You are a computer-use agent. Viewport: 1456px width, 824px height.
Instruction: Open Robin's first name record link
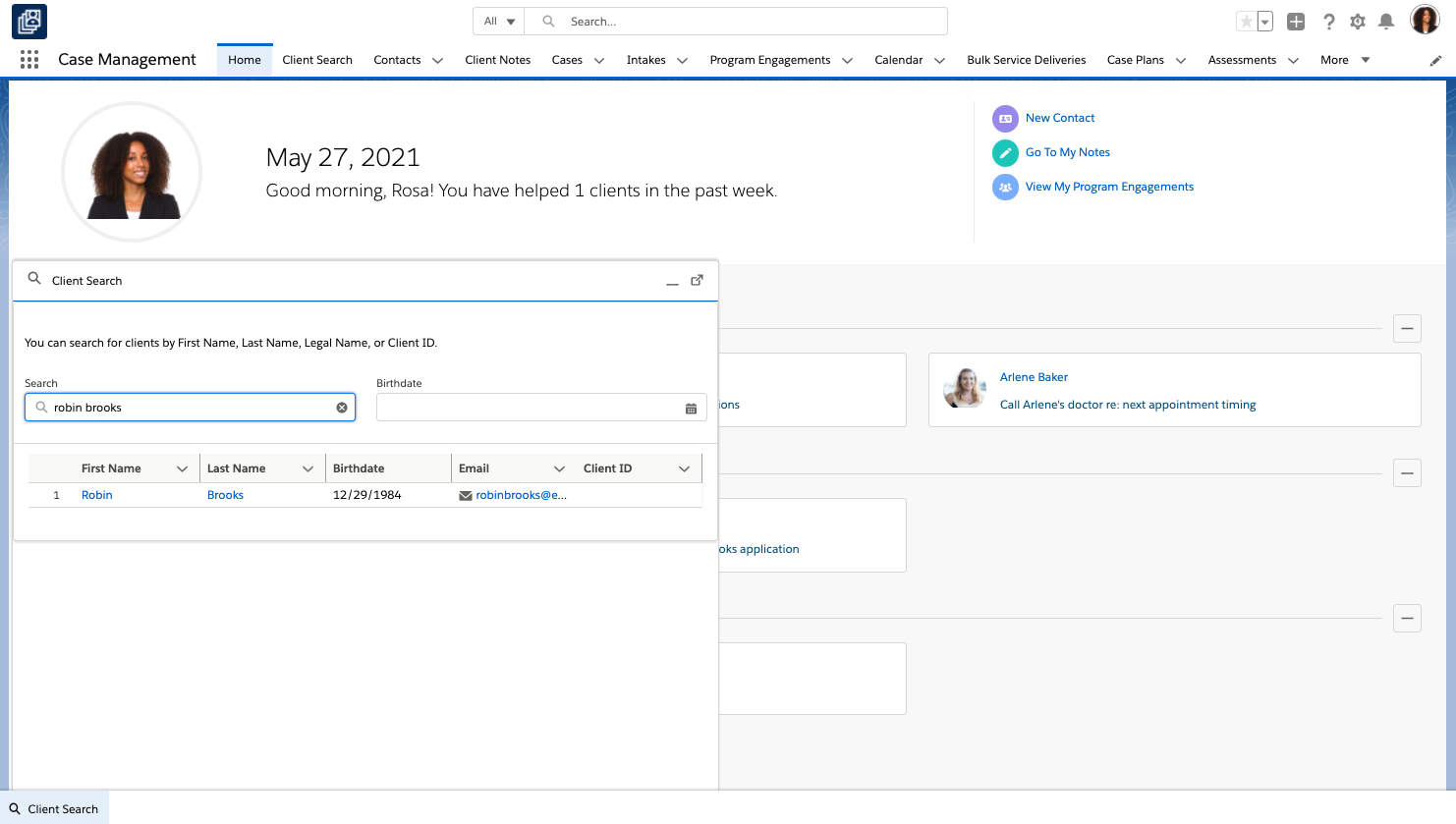(x=96, y=495)
